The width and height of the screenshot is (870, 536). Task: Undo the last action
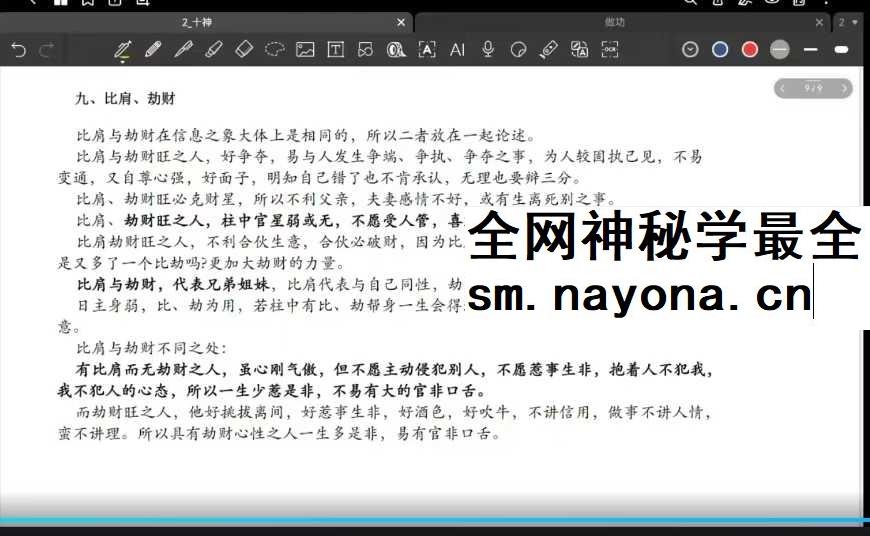click(x=19, y=50)
